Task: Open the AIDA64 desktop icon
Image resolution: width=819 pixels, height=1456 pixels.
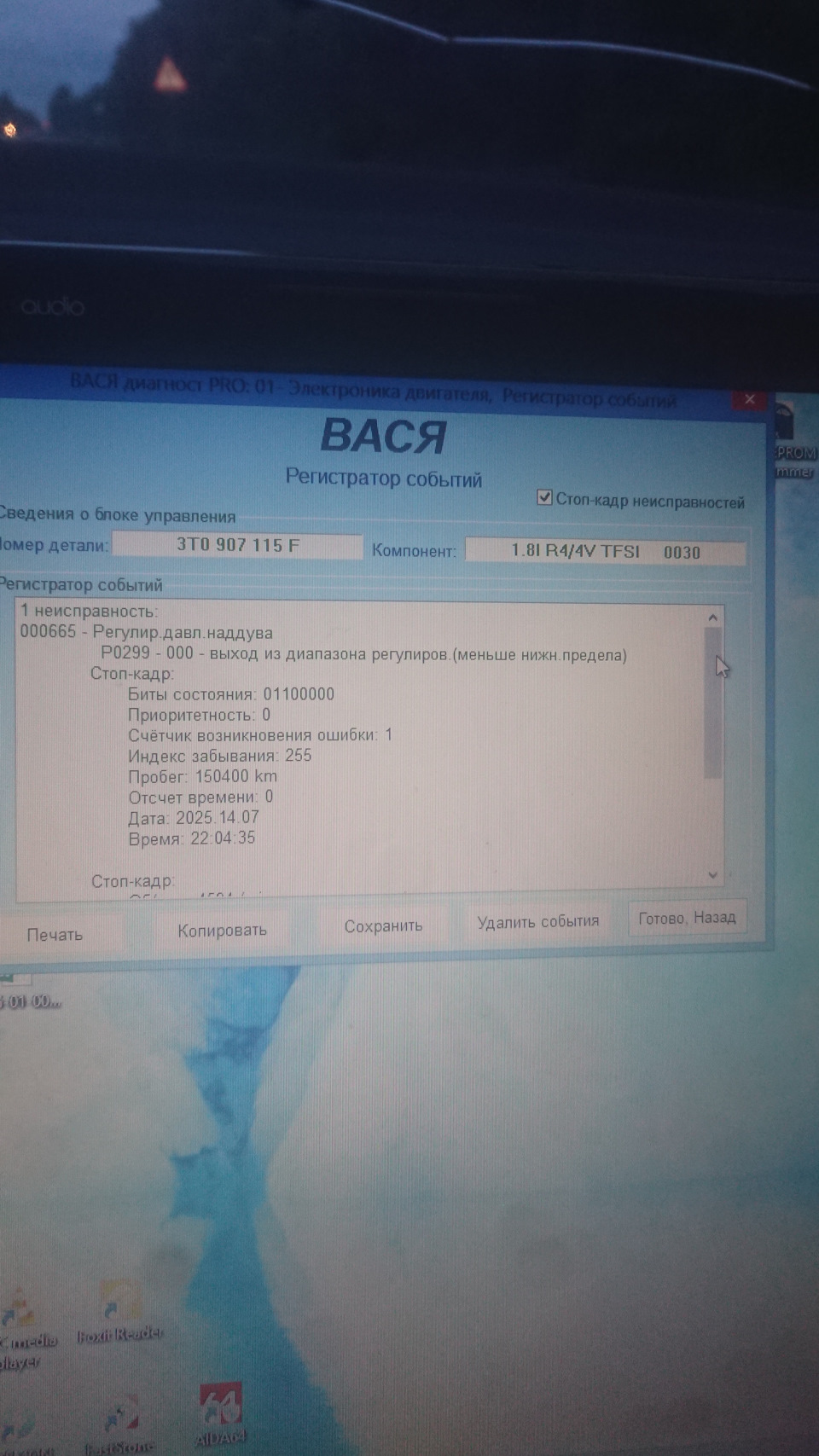Action: (x=220, y=1416)
